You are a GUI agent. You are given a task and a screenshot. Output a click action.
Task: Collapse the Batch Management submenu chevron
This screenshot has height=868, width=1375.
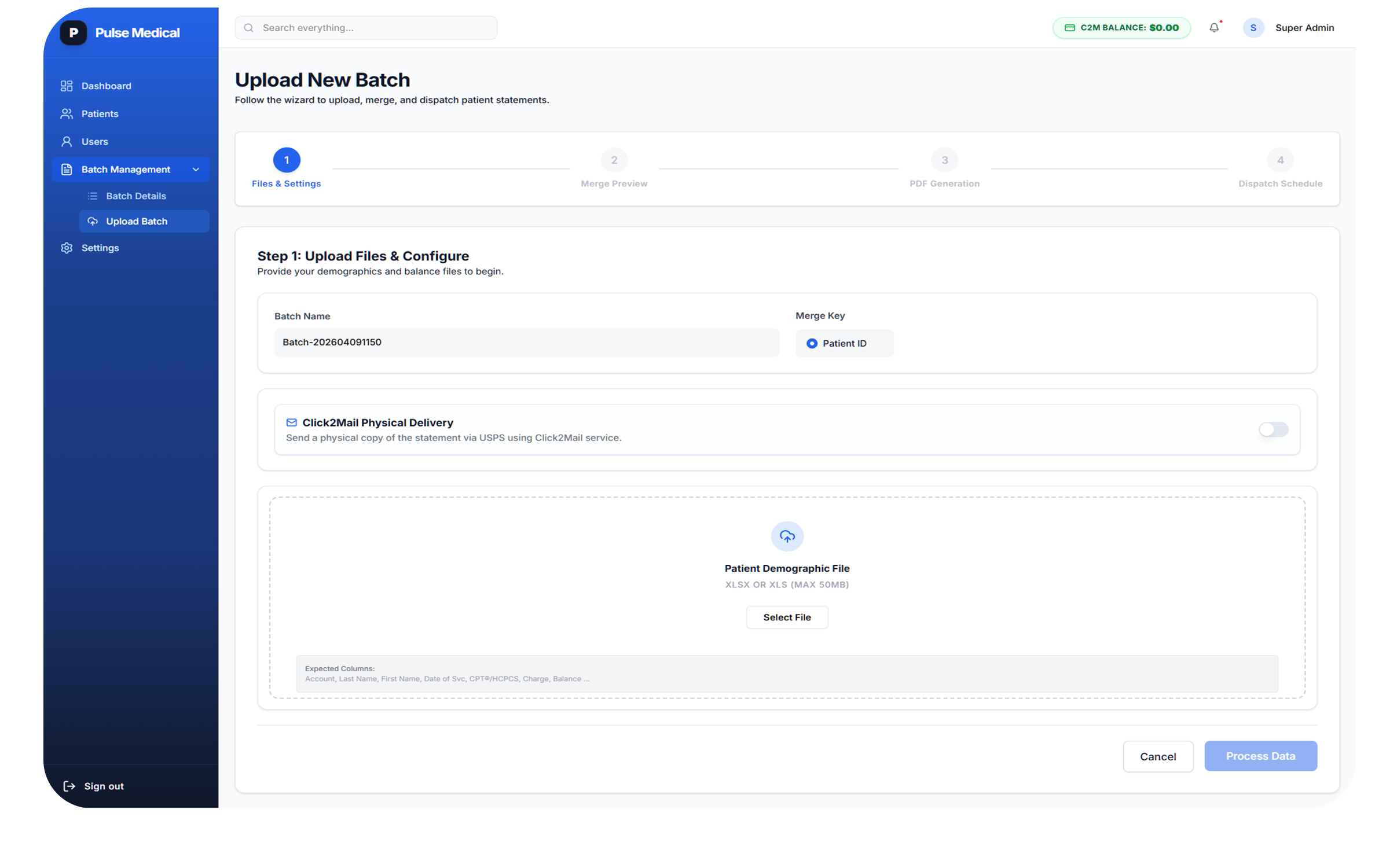click(196, 169)
